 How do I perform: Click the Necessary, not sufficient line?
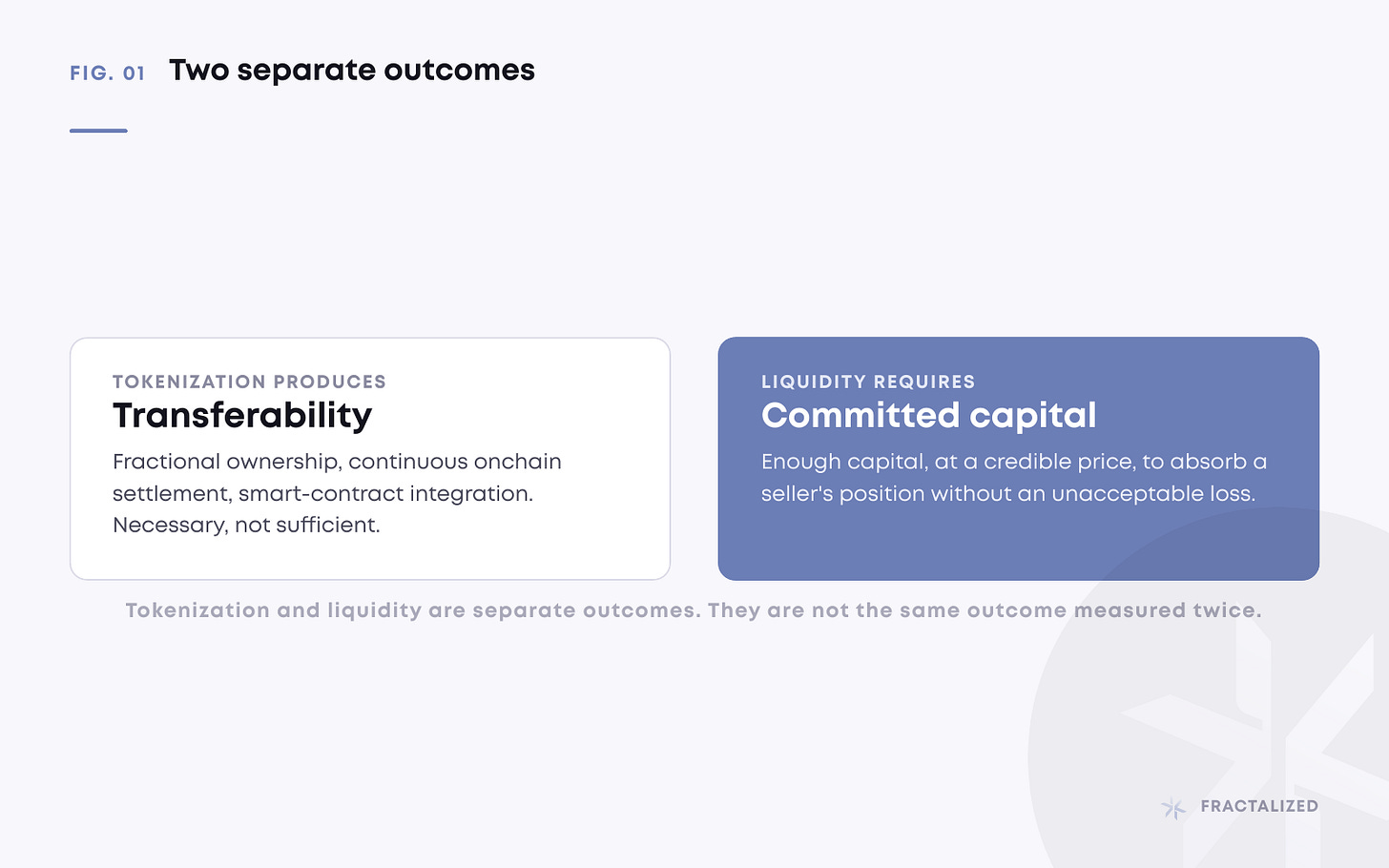tap(246, 526)
